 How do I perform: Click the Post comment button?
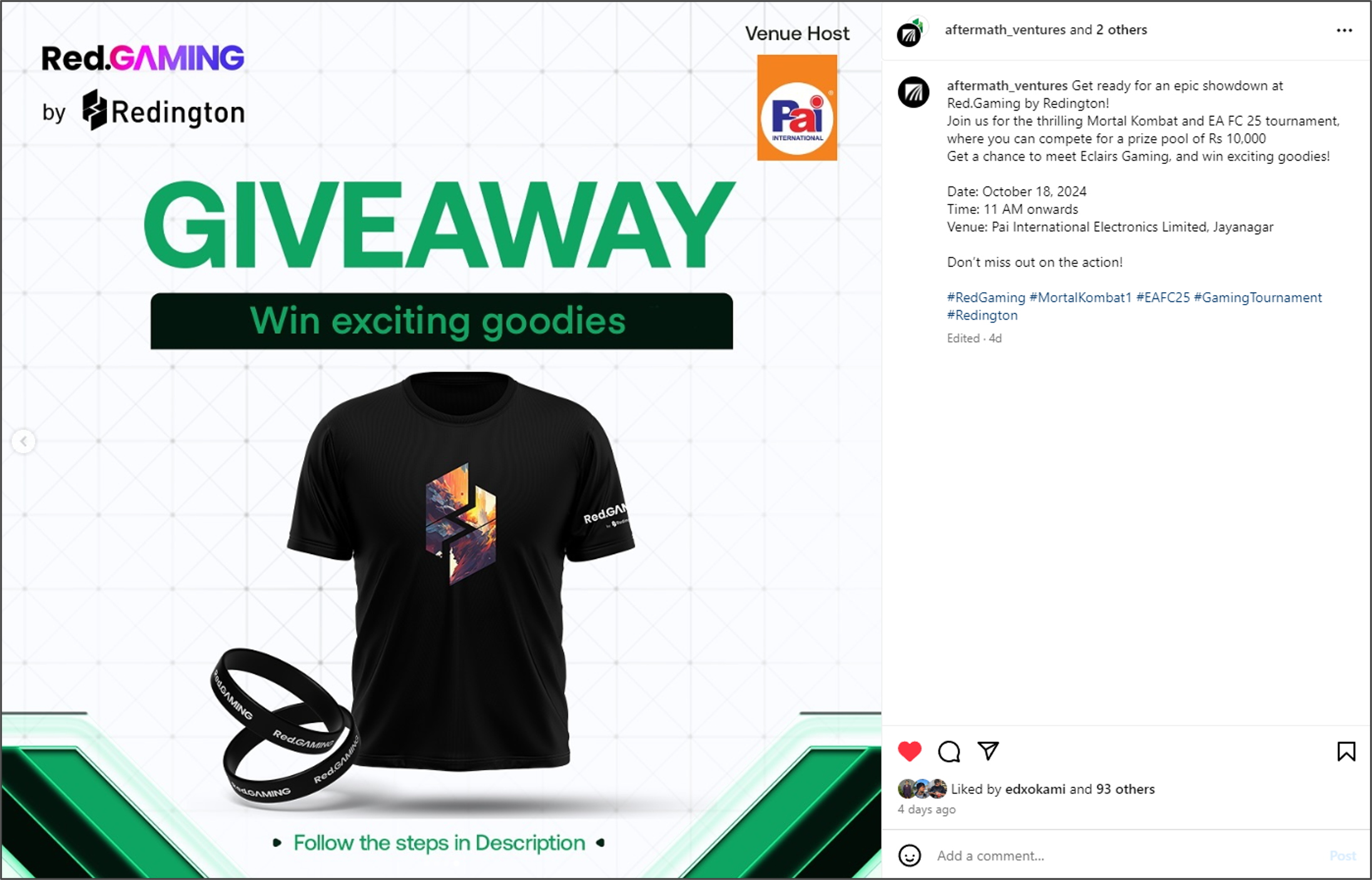coord(1343,856)
